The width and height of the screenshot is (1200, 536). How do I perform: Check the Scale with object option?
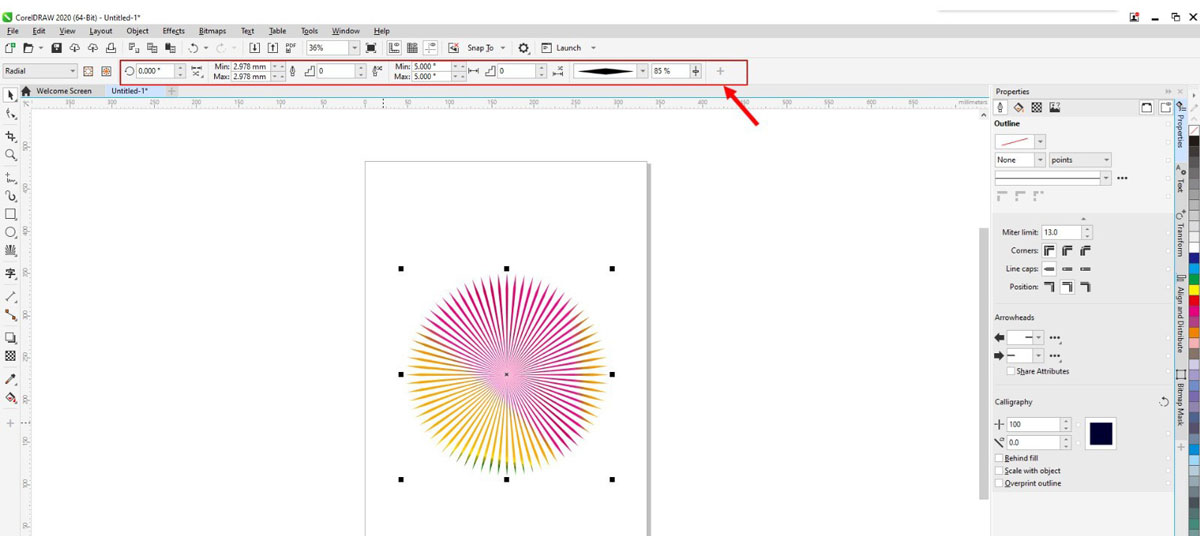[x=1000, y=470]
